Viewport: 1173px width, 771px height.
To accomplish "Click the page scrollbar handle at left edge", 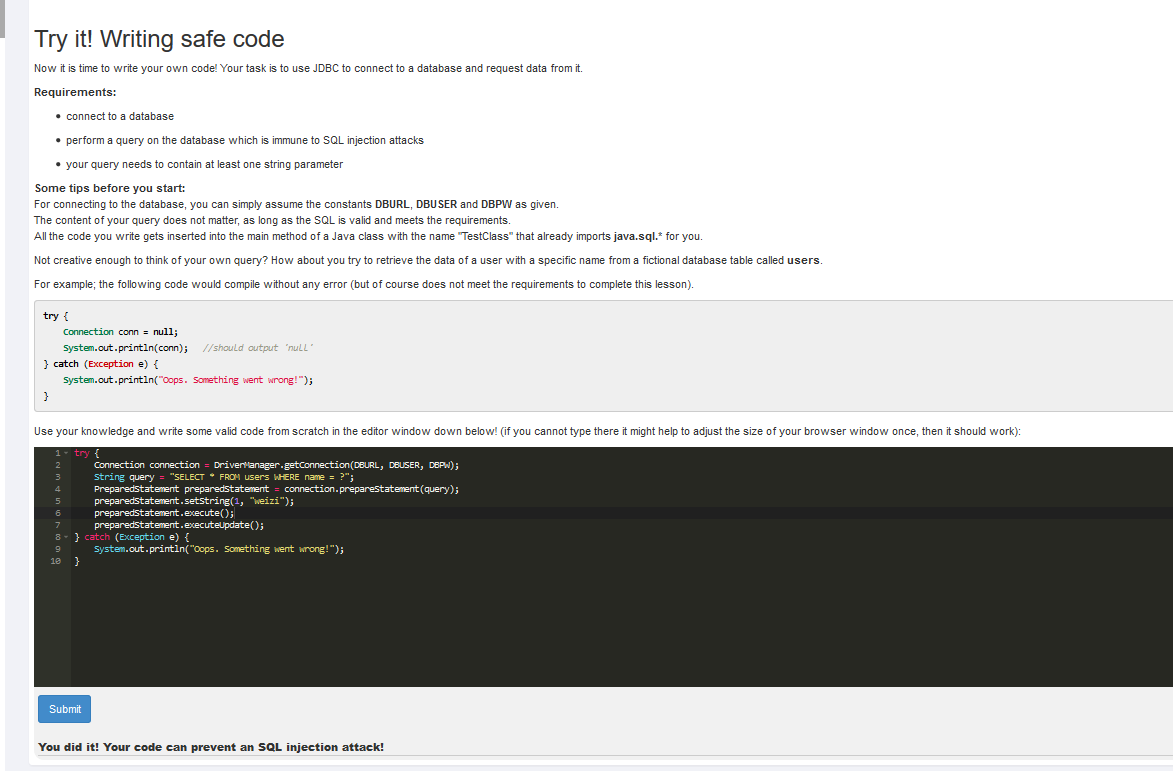I will point(2,19).
